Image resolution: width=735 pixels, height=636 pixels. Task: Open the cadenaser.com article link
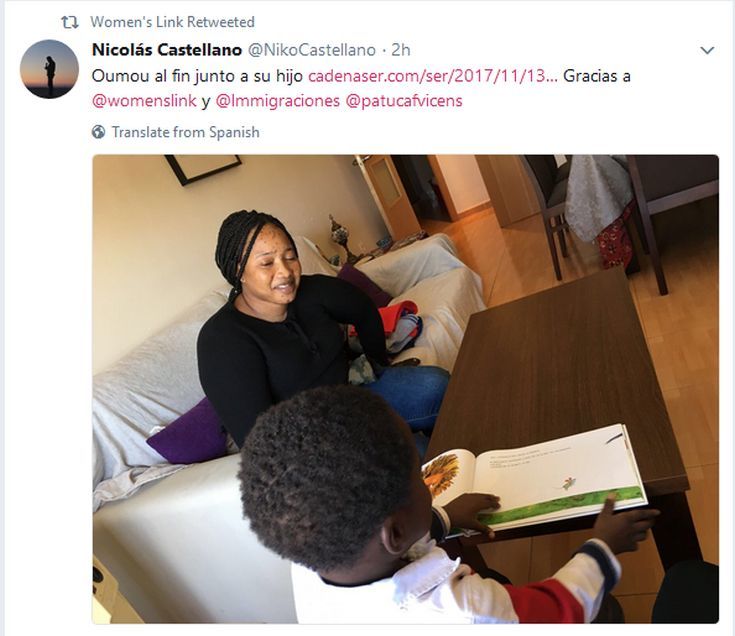[433, 76]
